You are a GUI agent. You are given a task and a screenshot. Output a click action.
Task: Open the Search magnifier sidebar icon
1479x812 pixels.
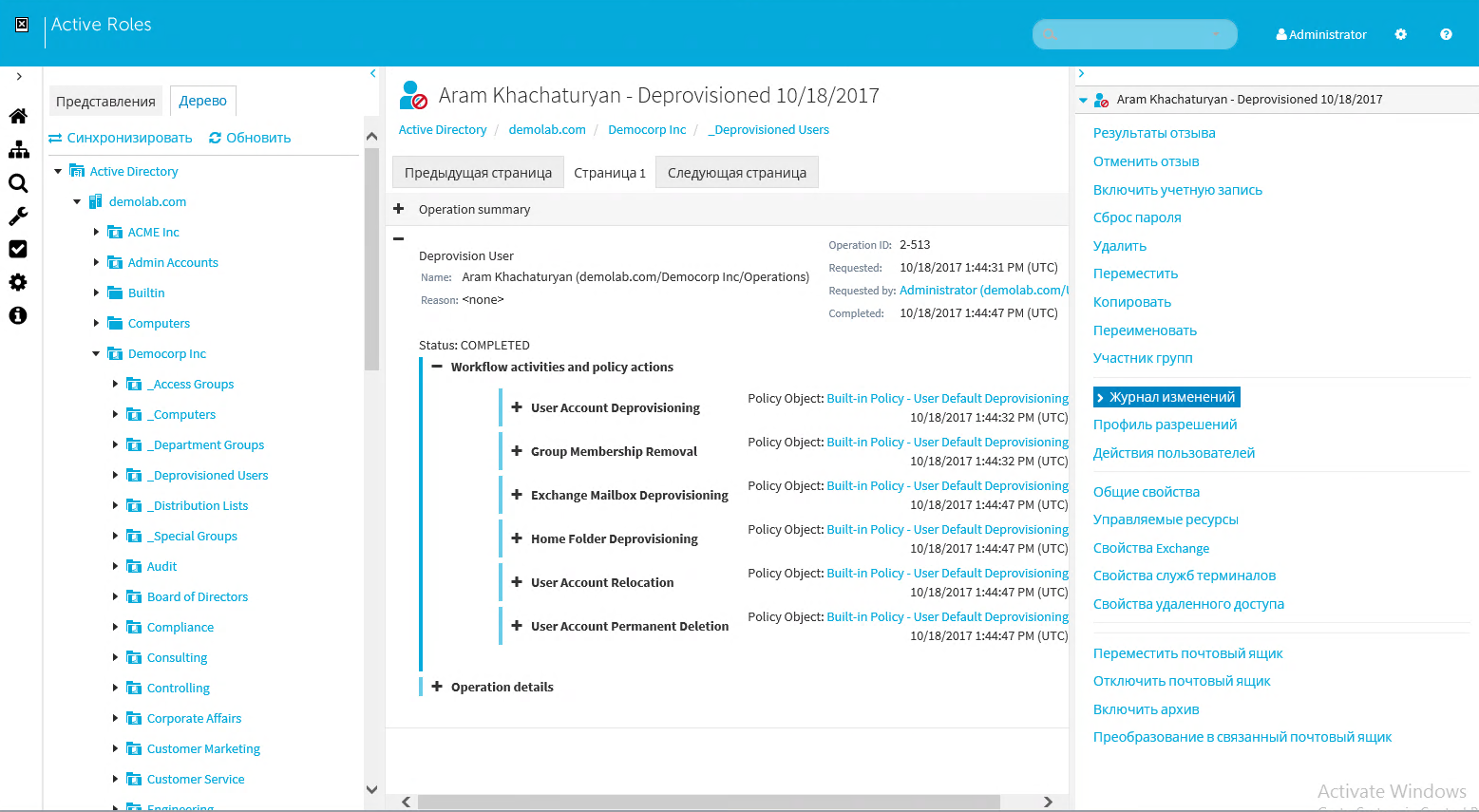(x=18, y=183)
